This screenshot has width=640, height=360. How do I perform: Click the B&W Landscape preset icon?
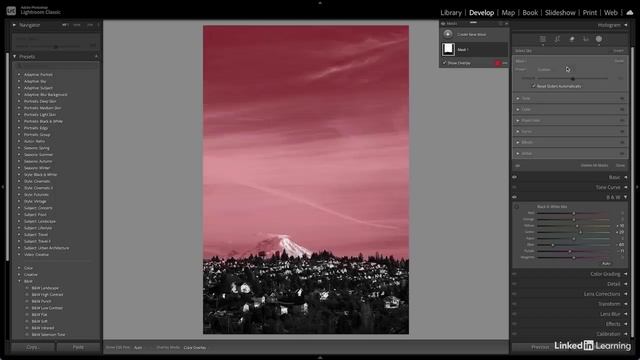(27, 288)
